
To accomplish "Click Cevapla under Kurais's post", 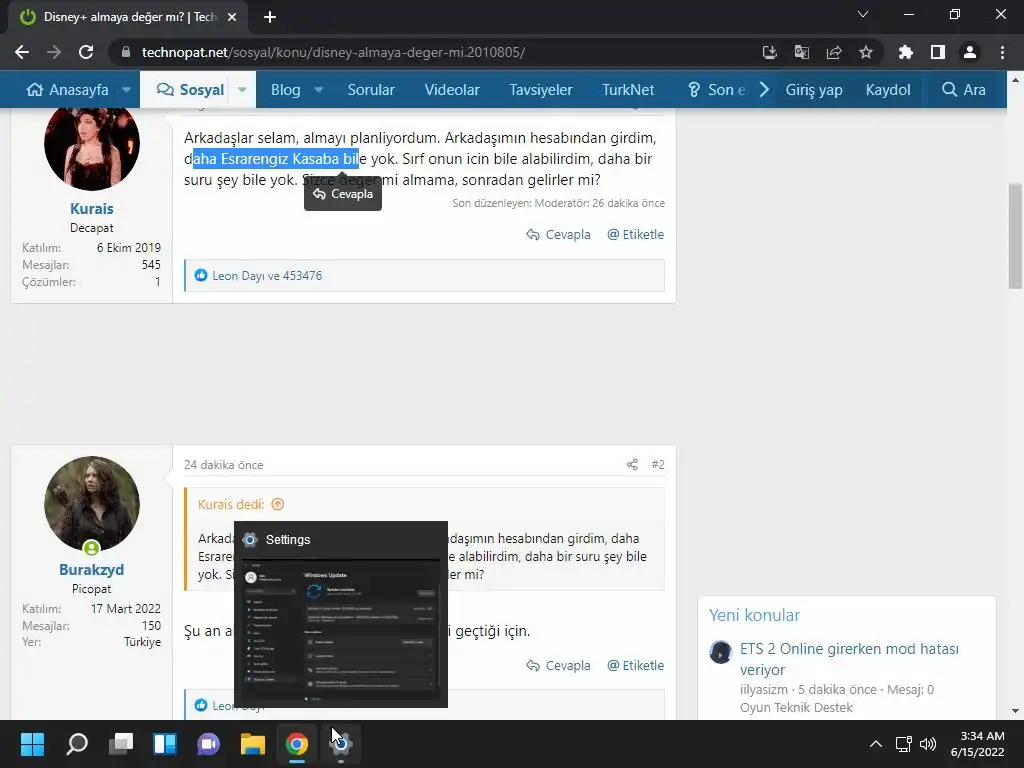I will [558, 234].
